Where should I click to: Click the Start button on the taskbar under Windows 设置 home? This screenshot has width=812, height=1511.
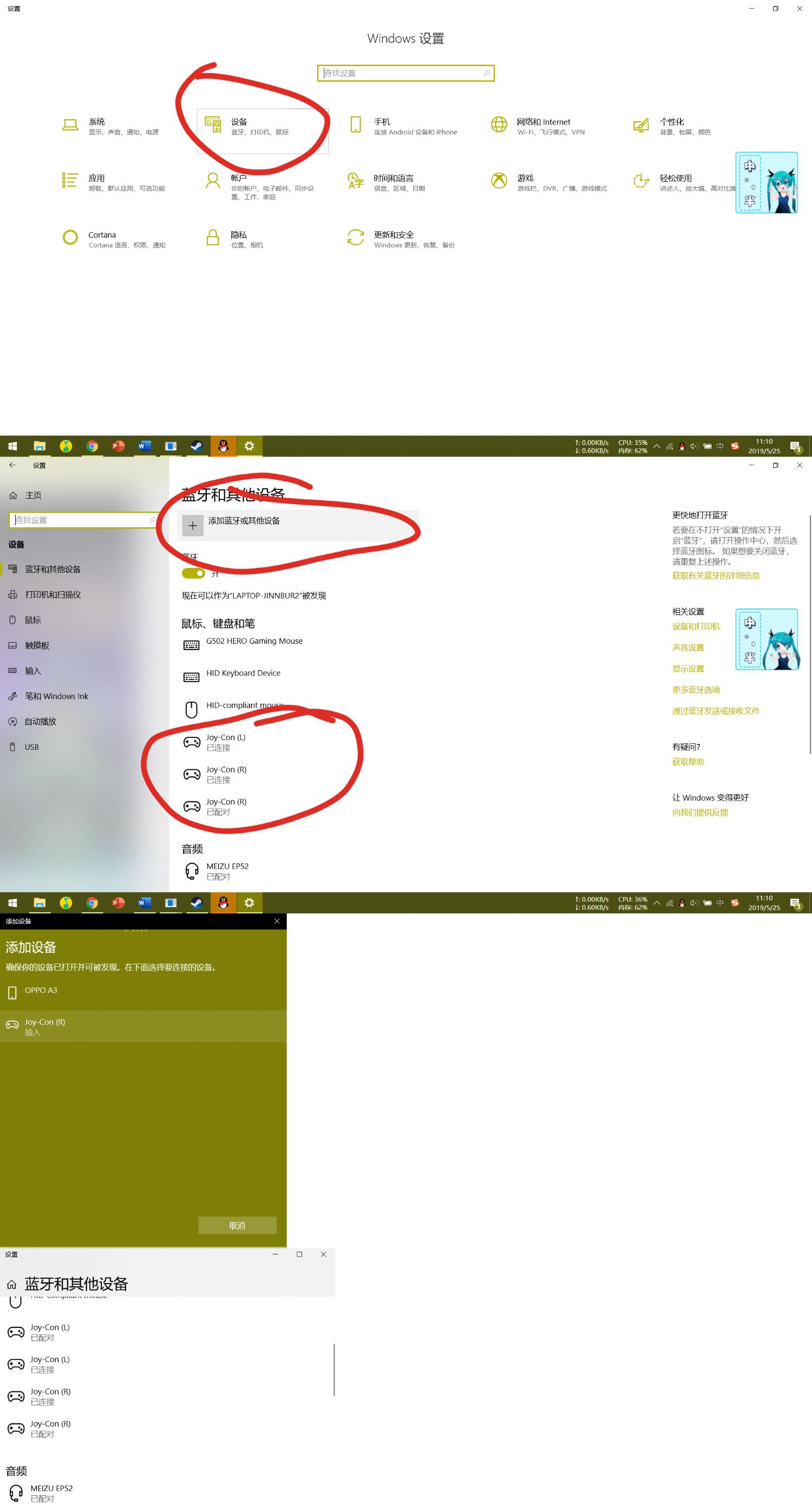[12, 447]
